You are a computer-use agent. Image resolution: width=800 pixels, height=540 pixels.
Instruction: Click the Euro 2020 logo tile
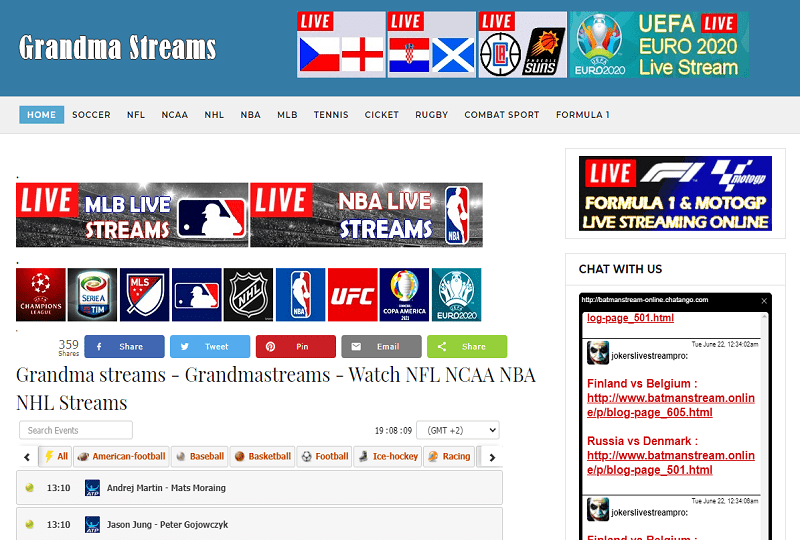pyautogui.click(x=456, y=295)
